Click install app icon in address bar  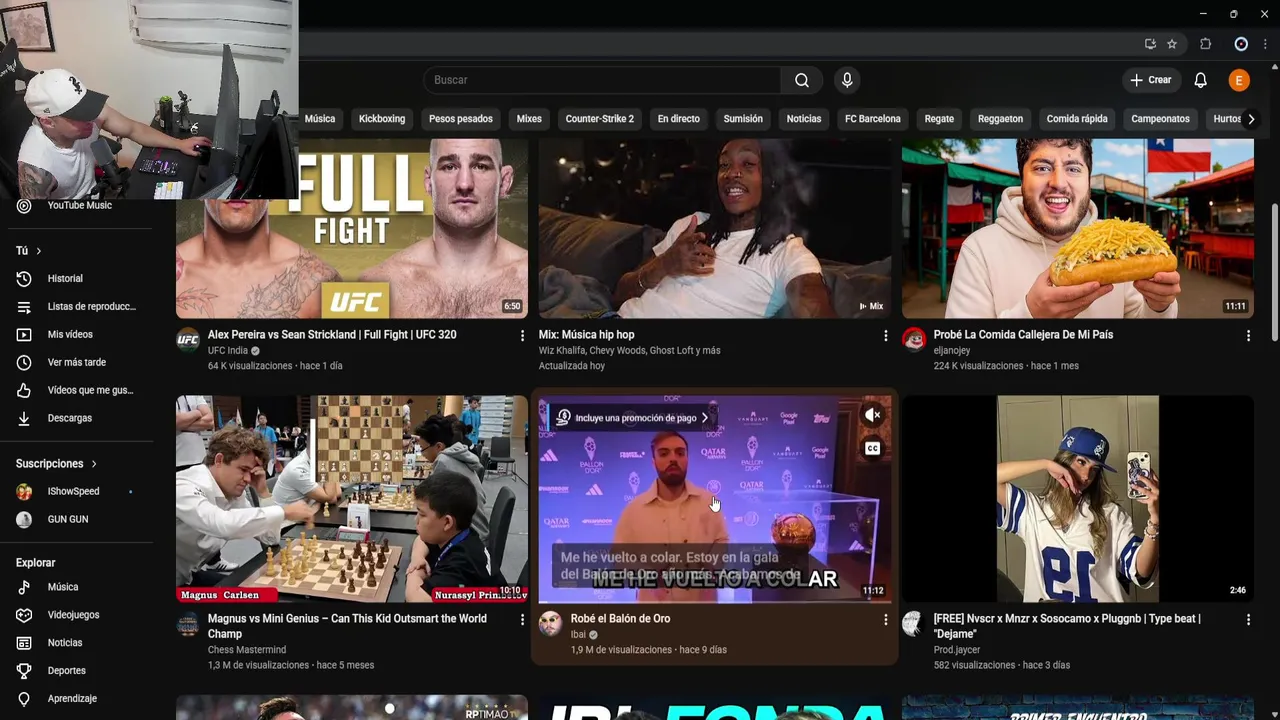(x=1150, y=44)
